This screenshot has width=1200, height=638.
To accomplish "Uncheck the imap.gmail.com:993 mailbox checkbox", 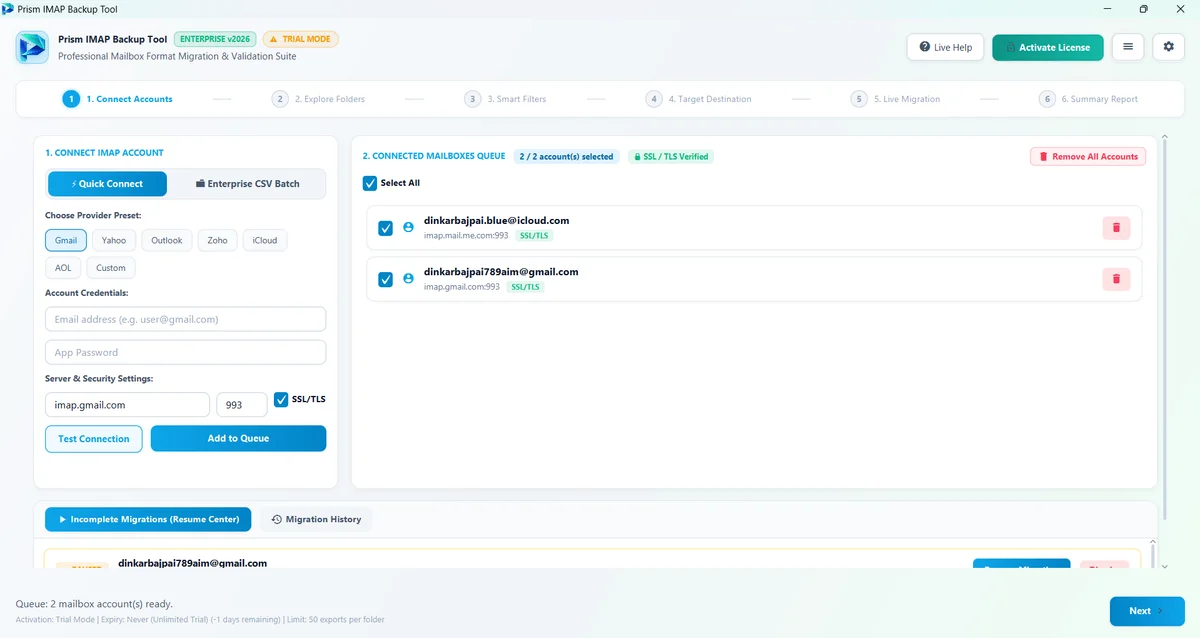I will (385, 279).
